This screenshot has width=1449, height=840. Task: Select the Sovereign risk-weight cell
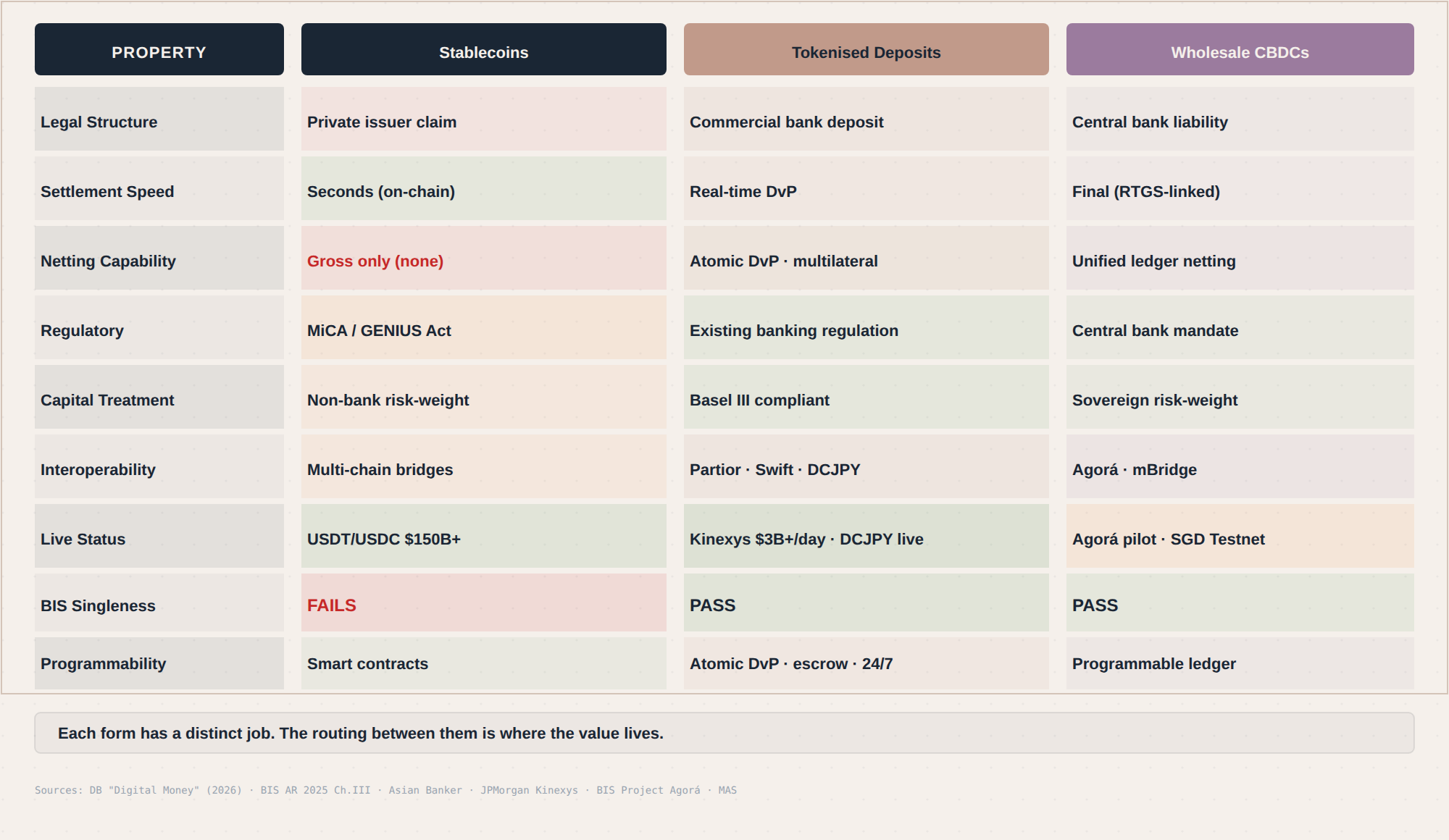coord(1240,397)
